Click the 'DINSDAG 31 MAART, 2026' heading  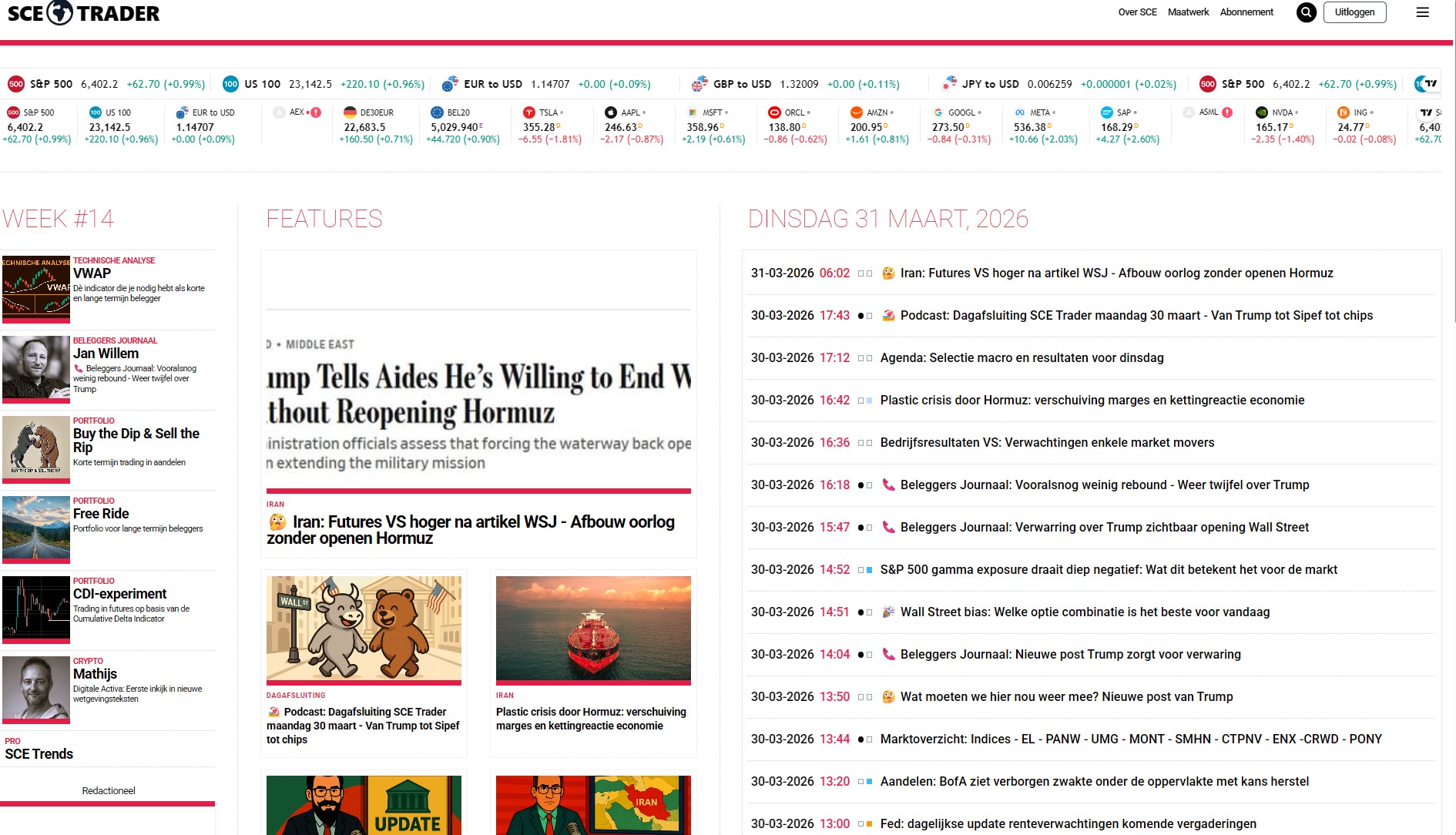[x=888, y=219]
